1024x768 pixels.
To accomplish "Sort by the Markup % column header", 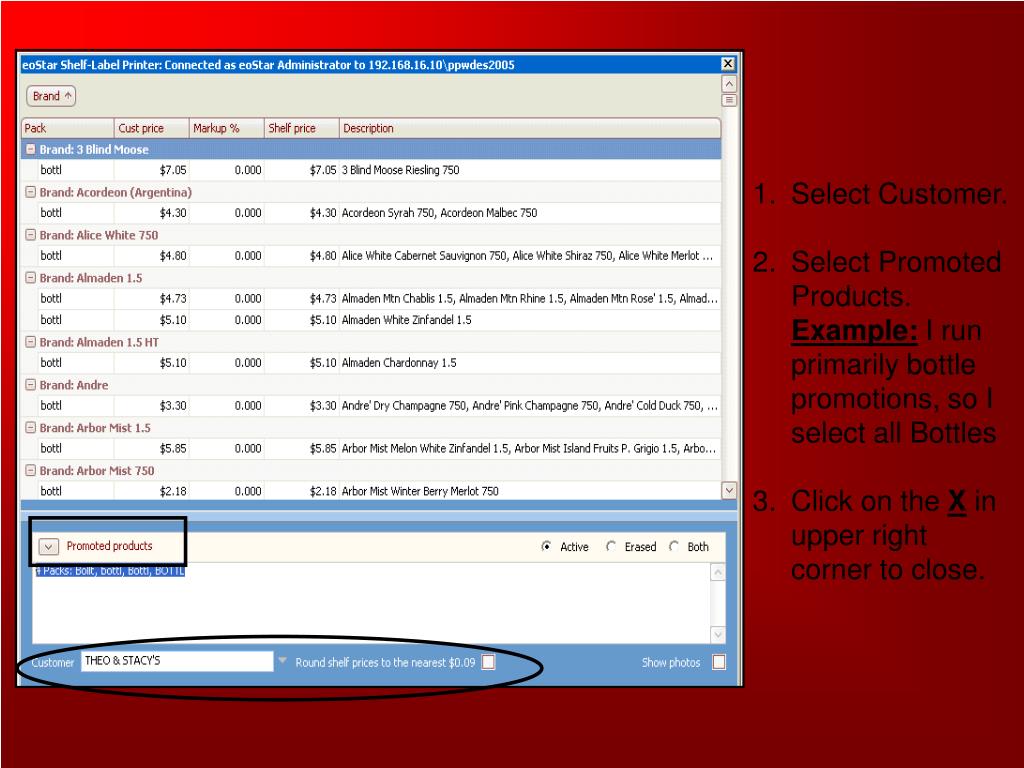I will pyautogui.click(x=227, y=128).
